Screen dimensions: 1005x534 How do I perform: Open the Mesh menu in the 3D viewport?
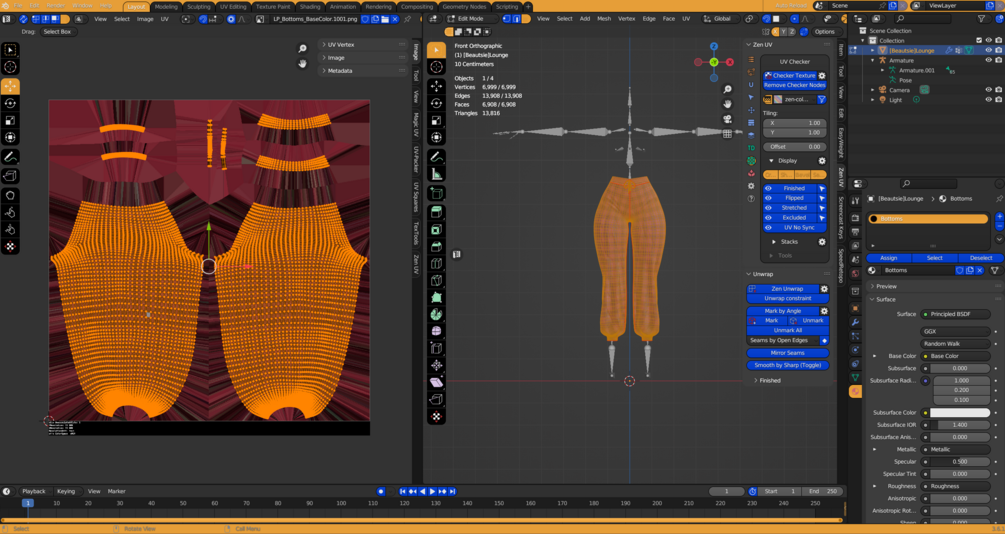[604, 19]
